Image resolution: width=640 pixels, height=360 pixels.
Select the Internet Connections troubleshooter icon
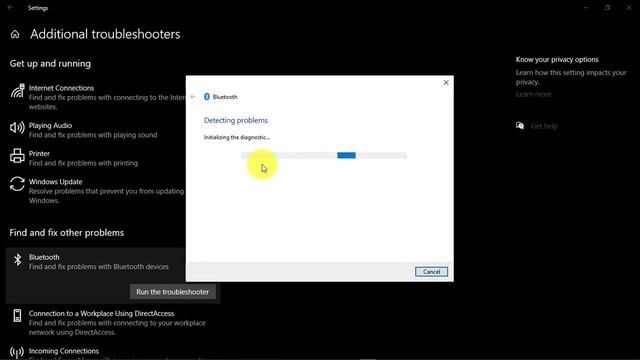[x=17, y=91]
